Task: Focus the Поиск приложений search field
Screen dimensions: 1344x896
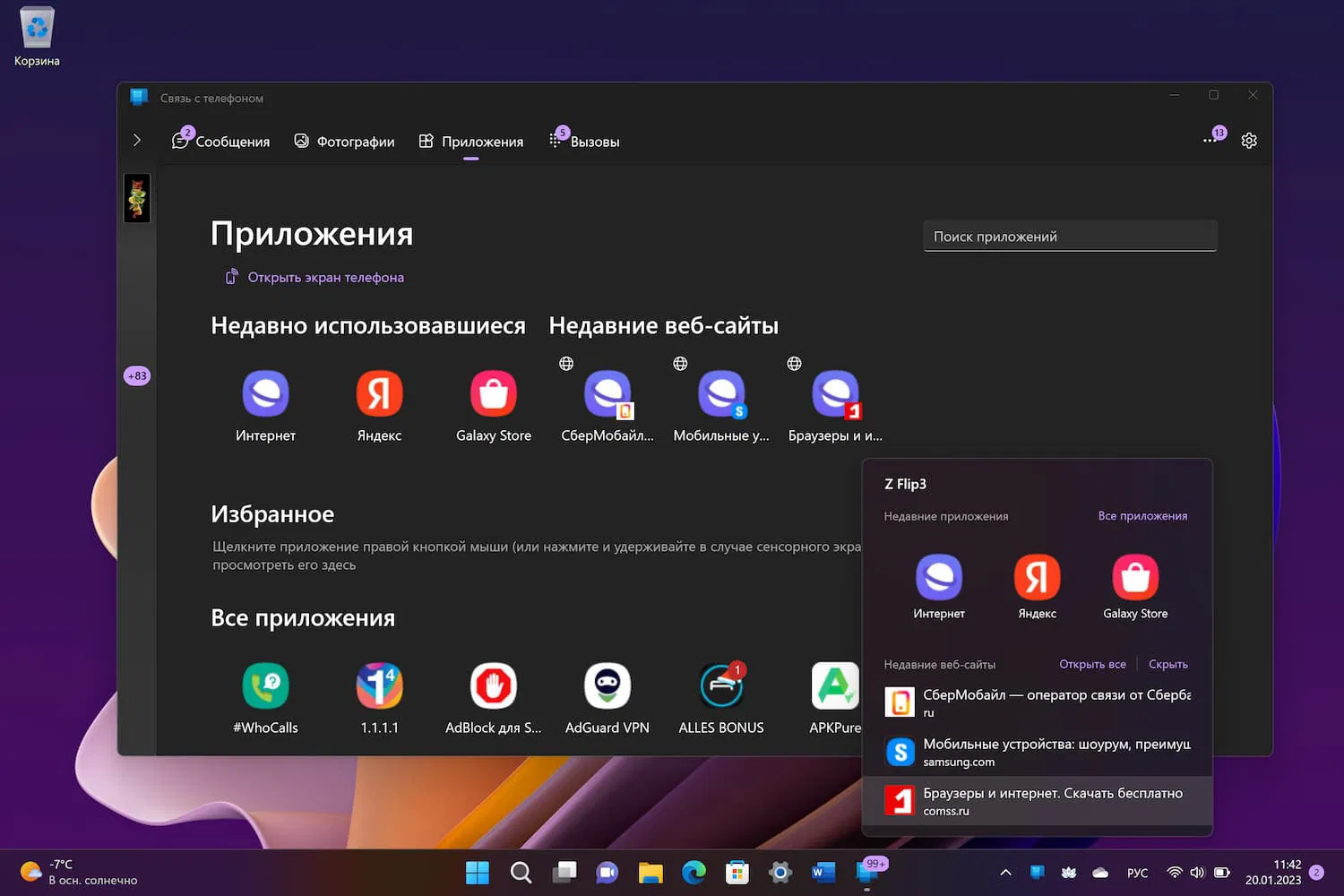Action: tap(1070, 237)
